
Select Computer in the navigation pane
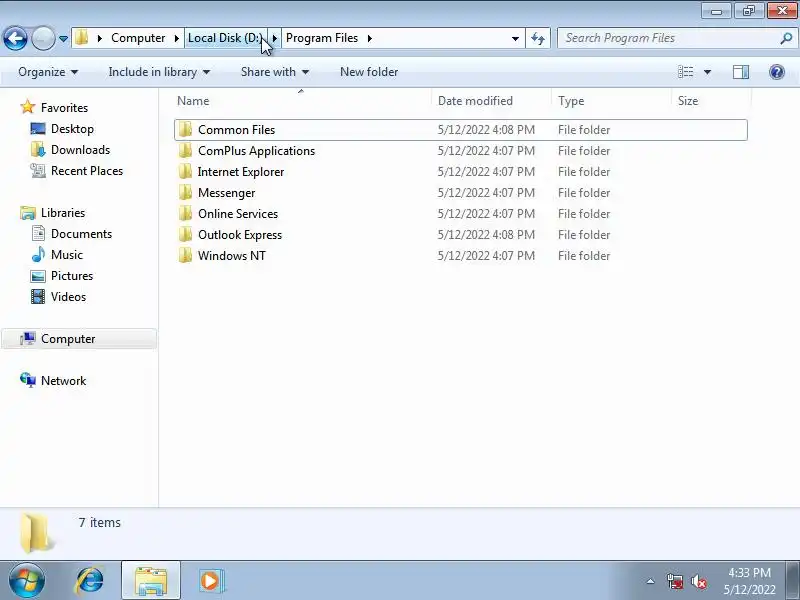click(x=79, y=339)
